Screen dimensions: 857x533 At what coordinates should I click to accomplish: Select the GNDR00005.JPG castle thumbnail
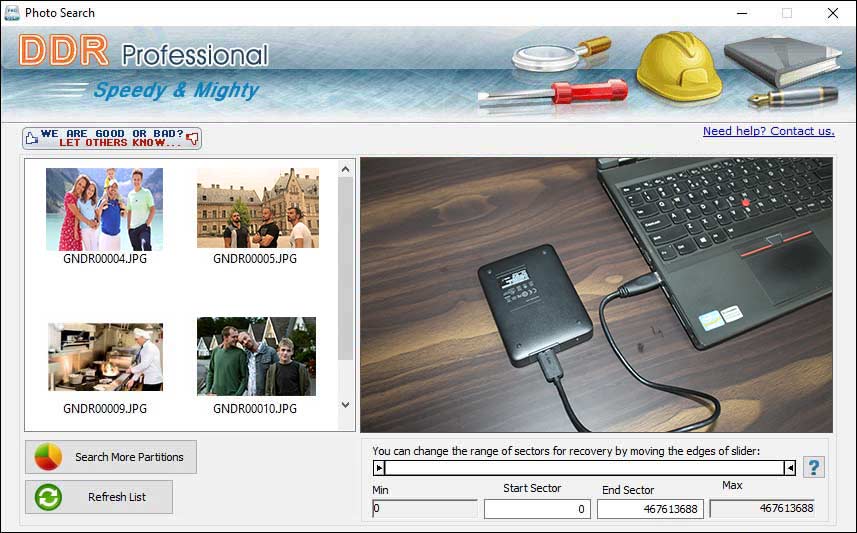(x=257, y=208)
